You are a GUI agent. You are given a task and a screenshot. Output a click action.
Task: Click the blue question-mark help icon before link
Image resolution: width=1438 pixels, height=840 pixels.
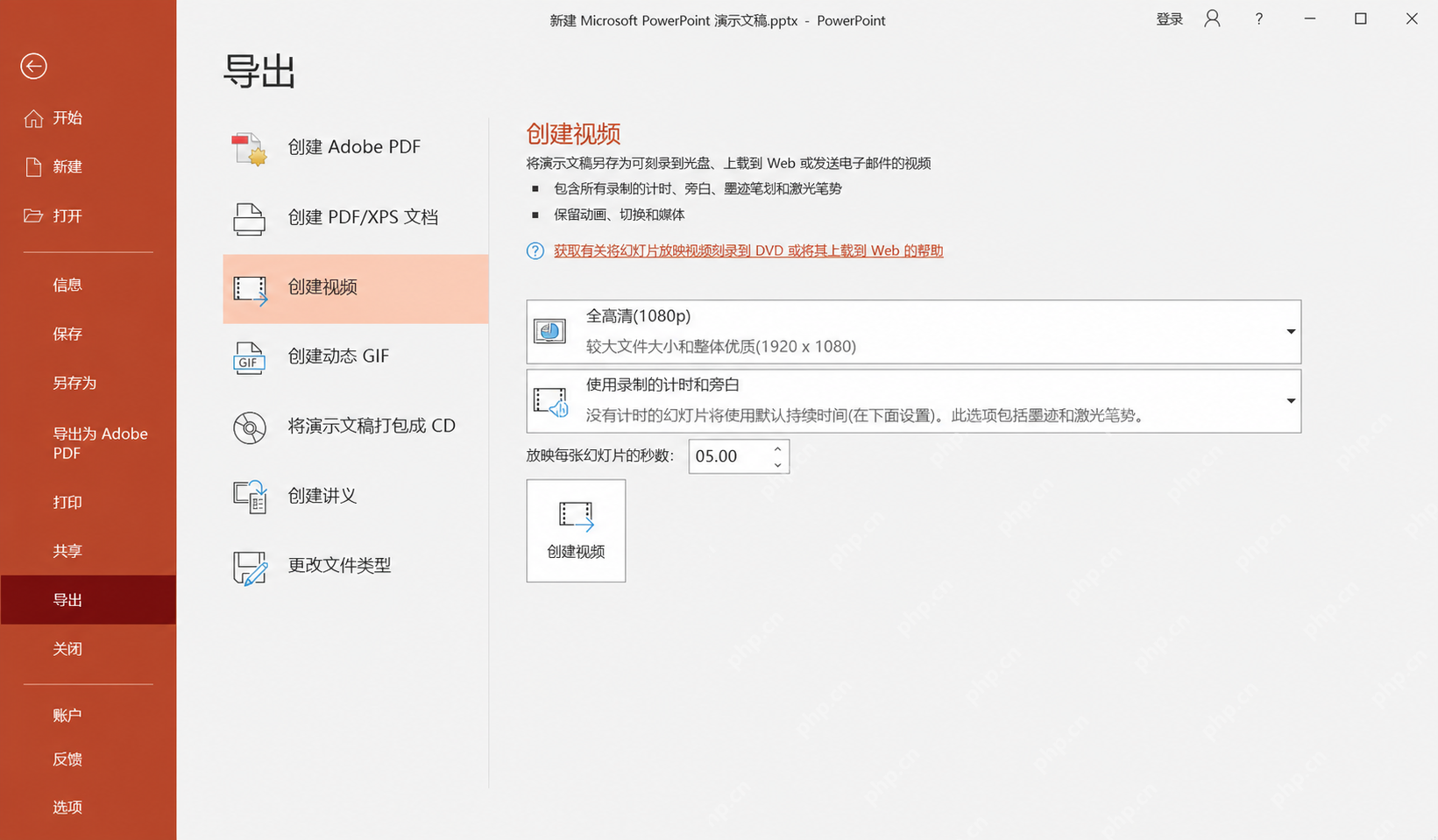click(x=535, y=251)
